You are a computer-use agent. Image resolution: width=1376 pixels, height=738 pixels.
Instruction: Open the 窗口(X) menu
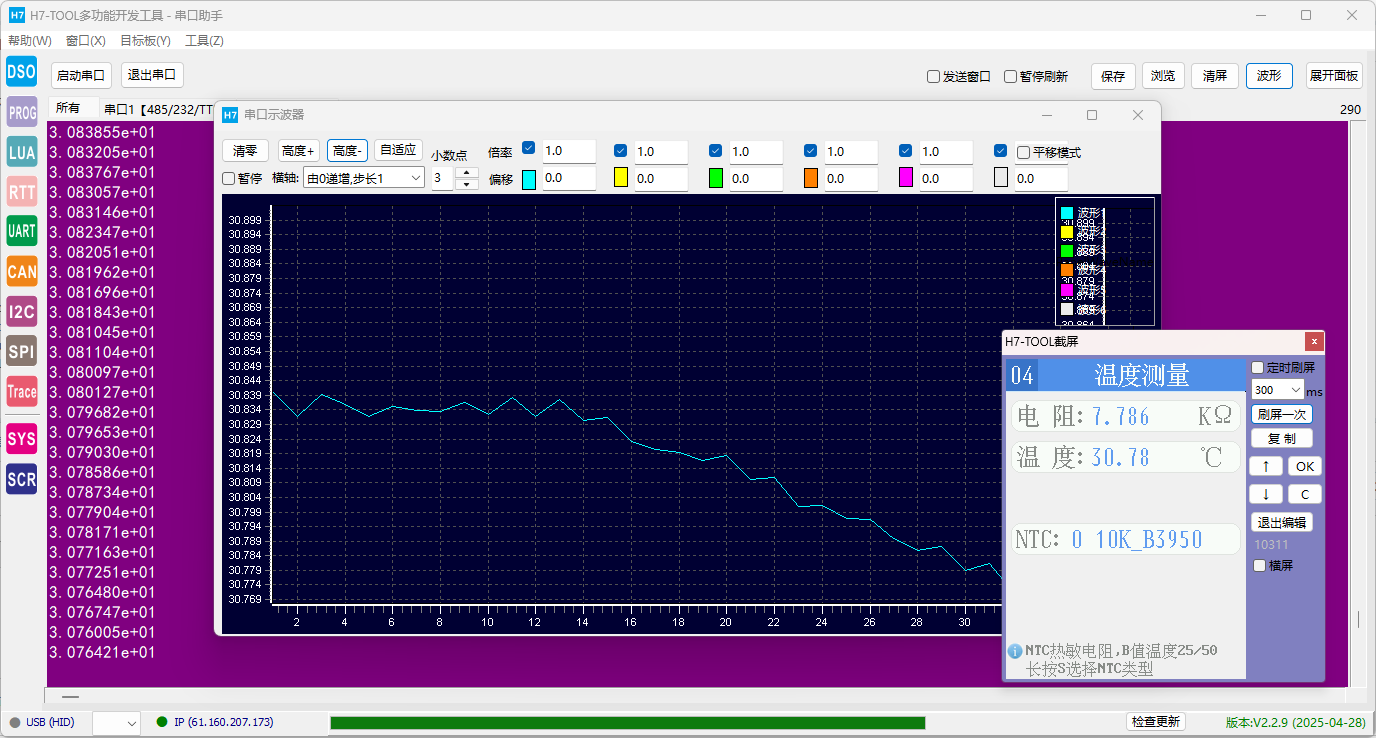point(86,41)
